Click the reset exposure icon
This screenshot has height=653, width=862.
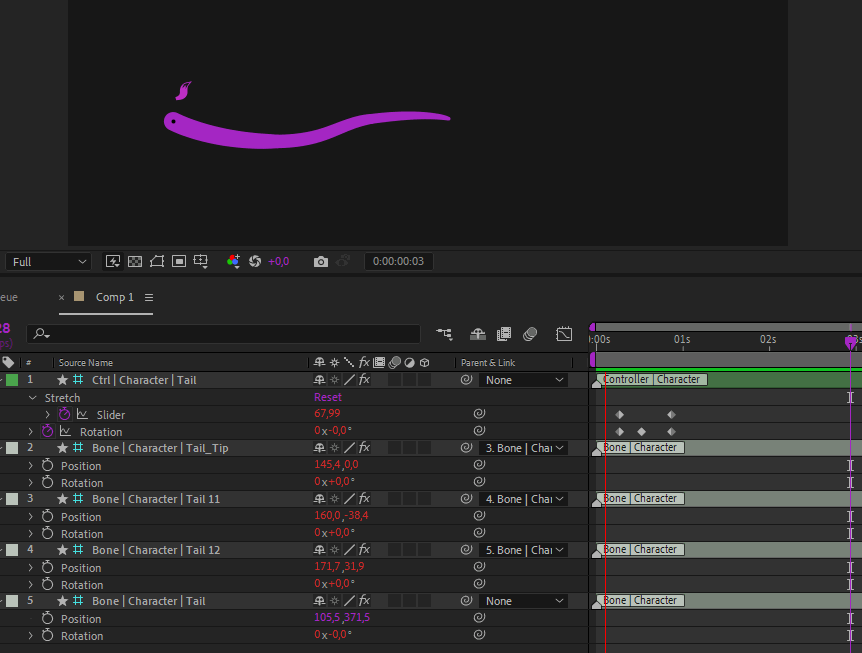point(255,261)
